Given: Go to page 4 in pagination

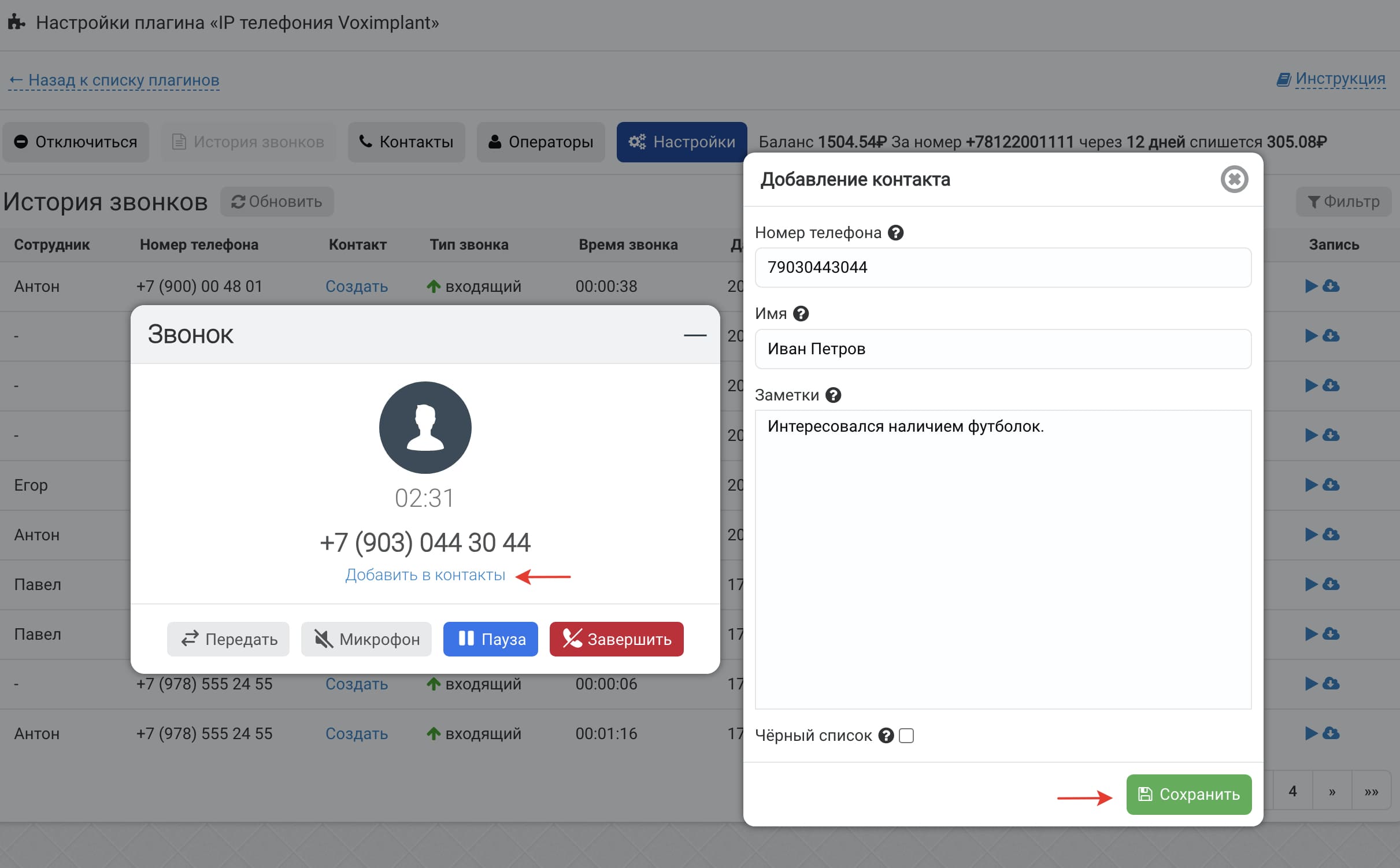Looking at the screenshot, I should [1292, 791].
